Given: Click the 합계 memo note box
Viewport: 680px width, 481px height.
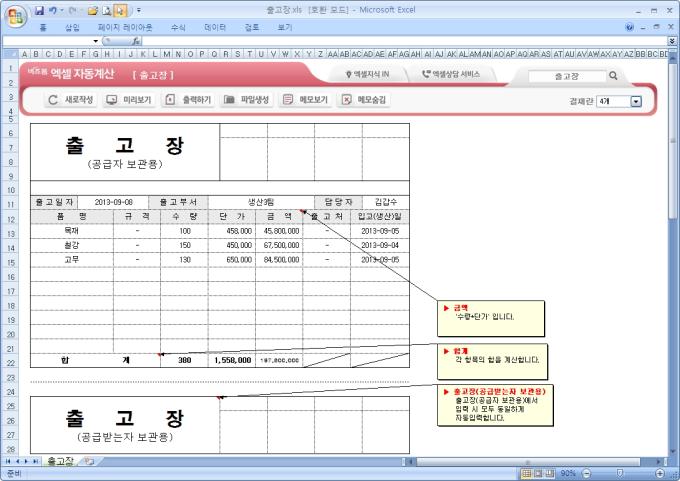Looking at the screenshot, I should click(492, 362).
